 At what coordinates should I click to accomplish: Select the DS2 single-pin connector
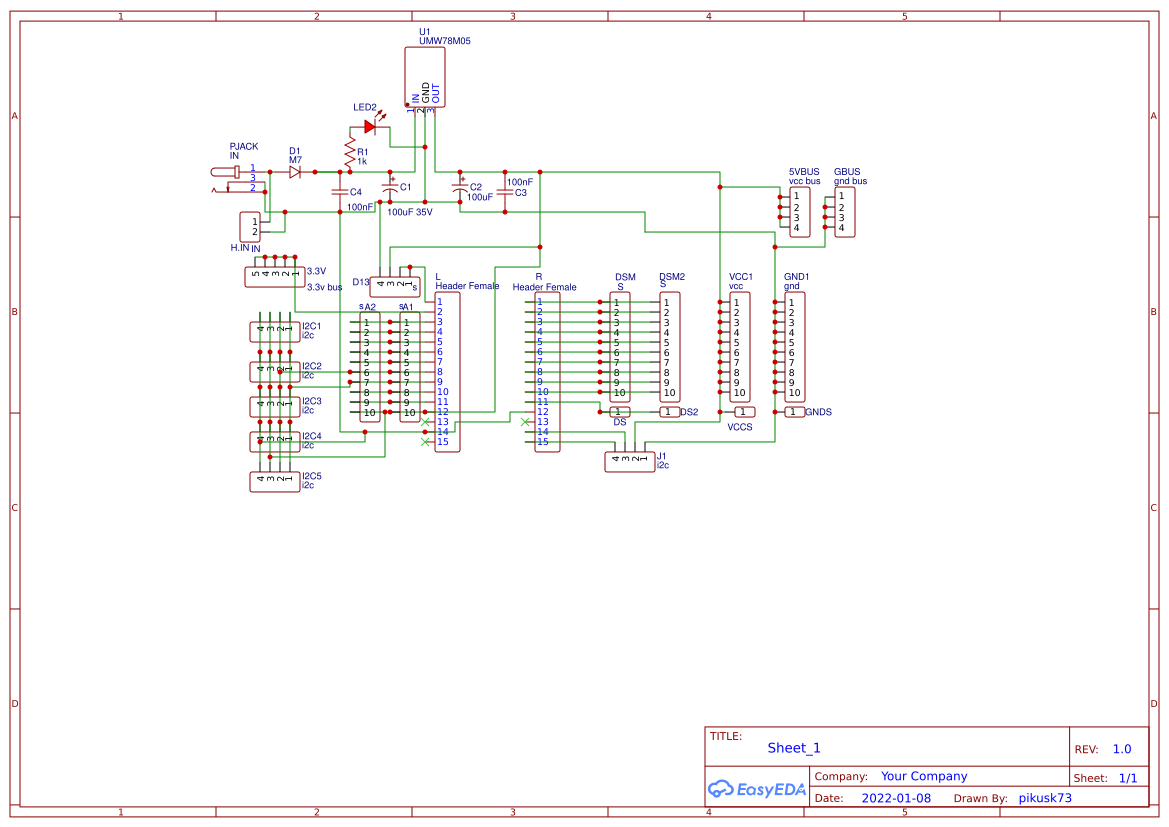670,412
